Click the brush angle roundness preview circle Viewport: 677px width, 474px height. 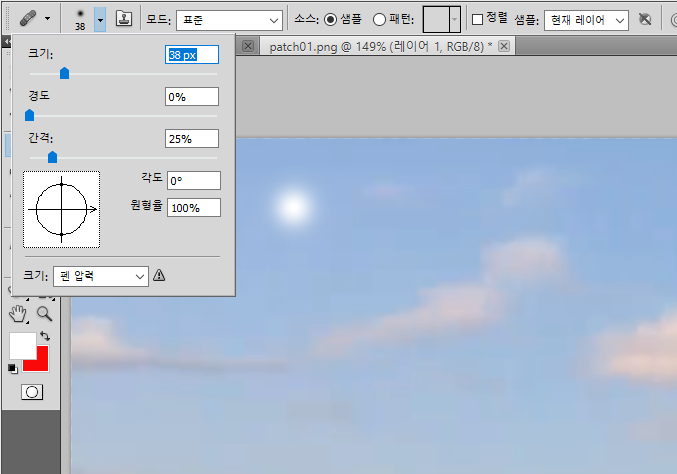[x=62, y=209]
